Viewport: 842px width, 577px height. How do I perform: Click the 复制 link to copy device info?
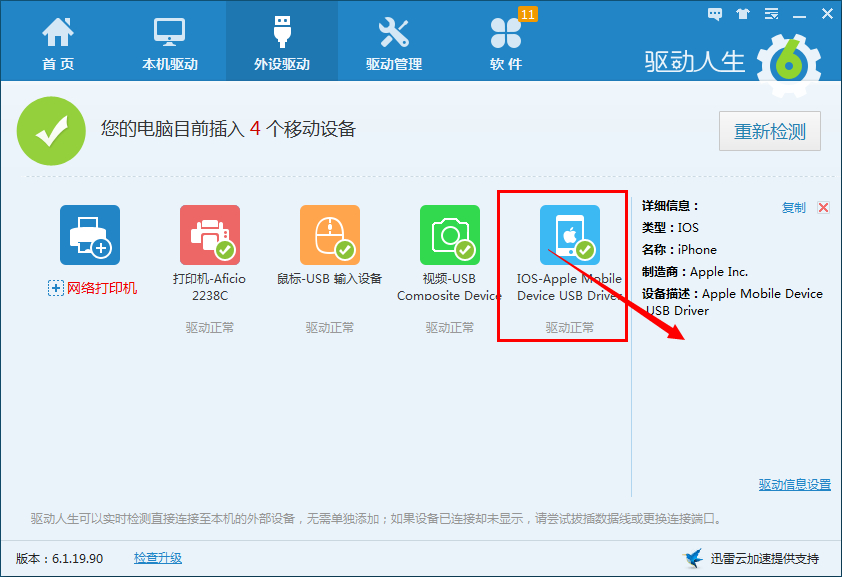pos(793,207)
